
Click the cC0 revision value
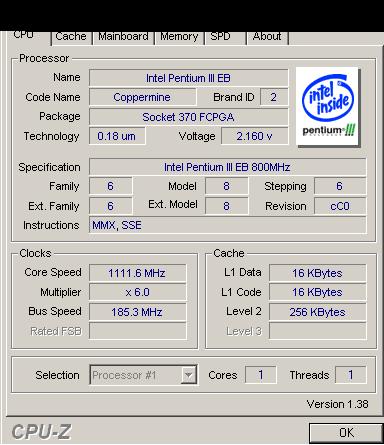tap(340, 206)
